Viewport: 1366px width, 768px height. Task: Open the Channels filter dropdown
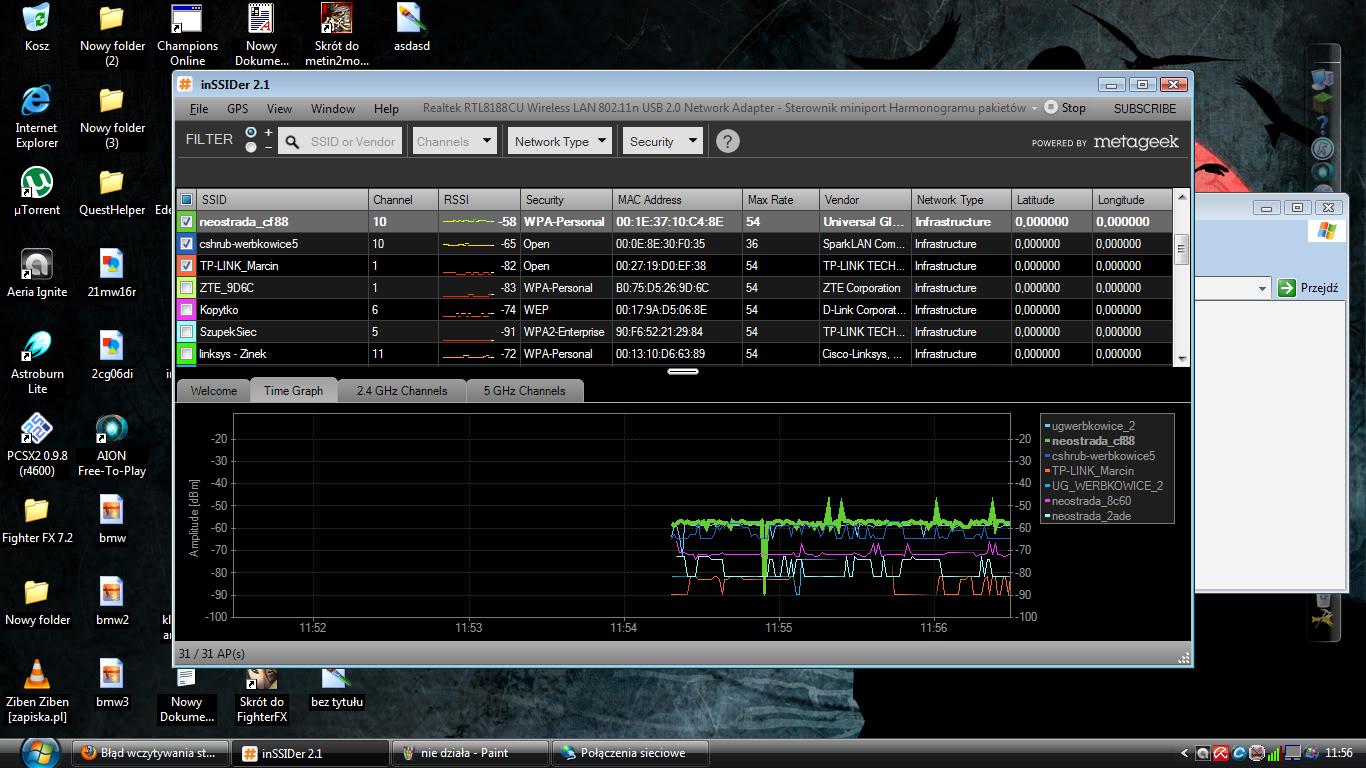455,141
